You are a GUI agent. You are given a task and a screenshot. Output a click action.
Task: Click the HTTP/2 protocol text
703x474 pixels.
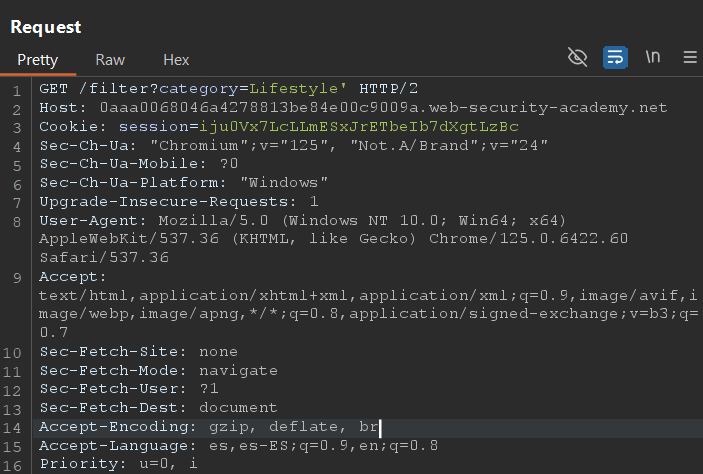[388, 89]
